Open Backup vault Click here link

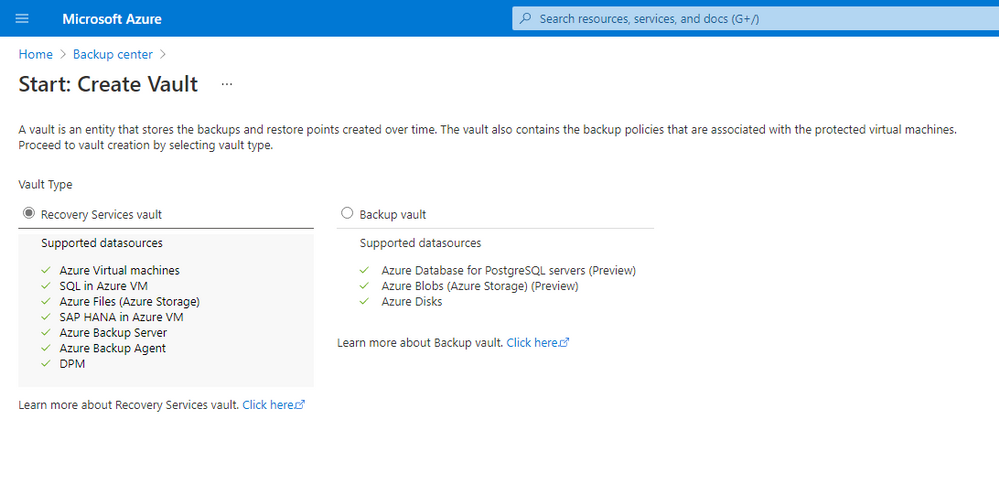coord(532,343)
